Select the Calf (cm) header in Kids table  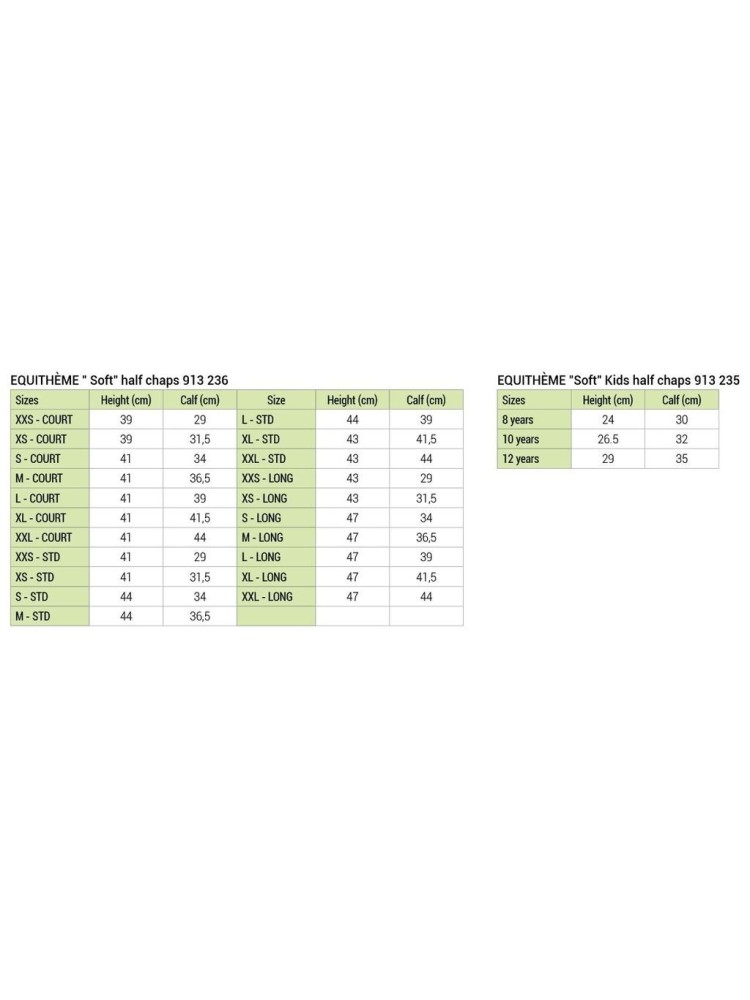coord(682,400)
